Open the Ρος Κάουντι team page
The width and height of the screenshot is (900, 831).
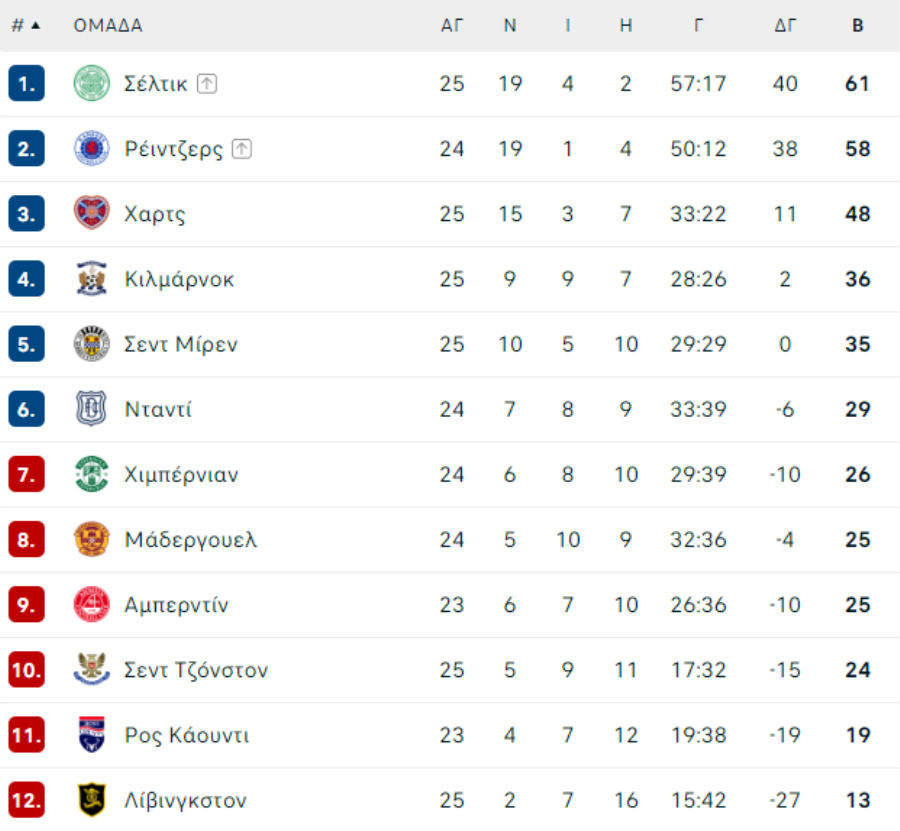point(187,735)
